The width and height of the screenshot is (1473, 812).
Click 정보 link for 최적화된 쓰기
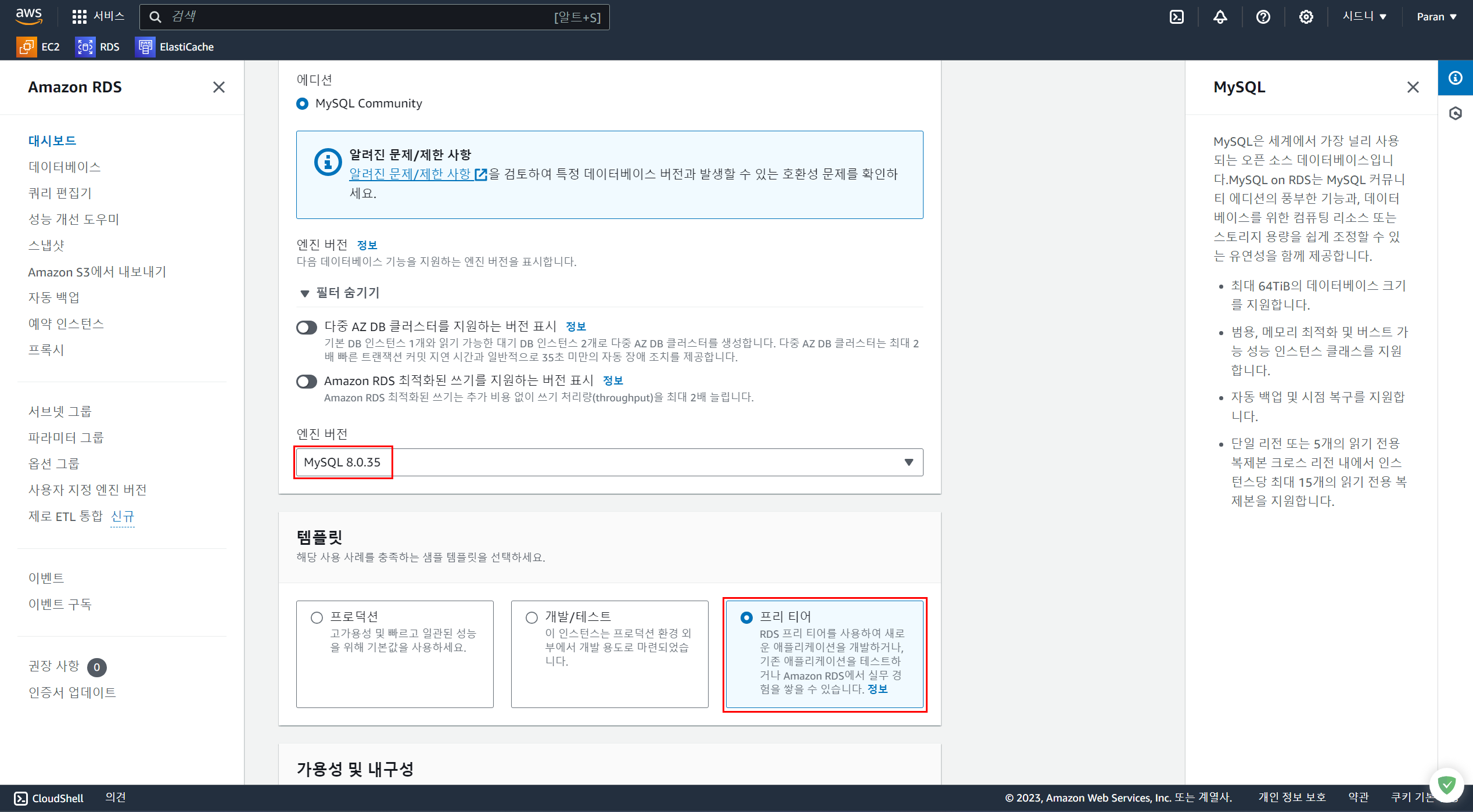tap(613, 381)
